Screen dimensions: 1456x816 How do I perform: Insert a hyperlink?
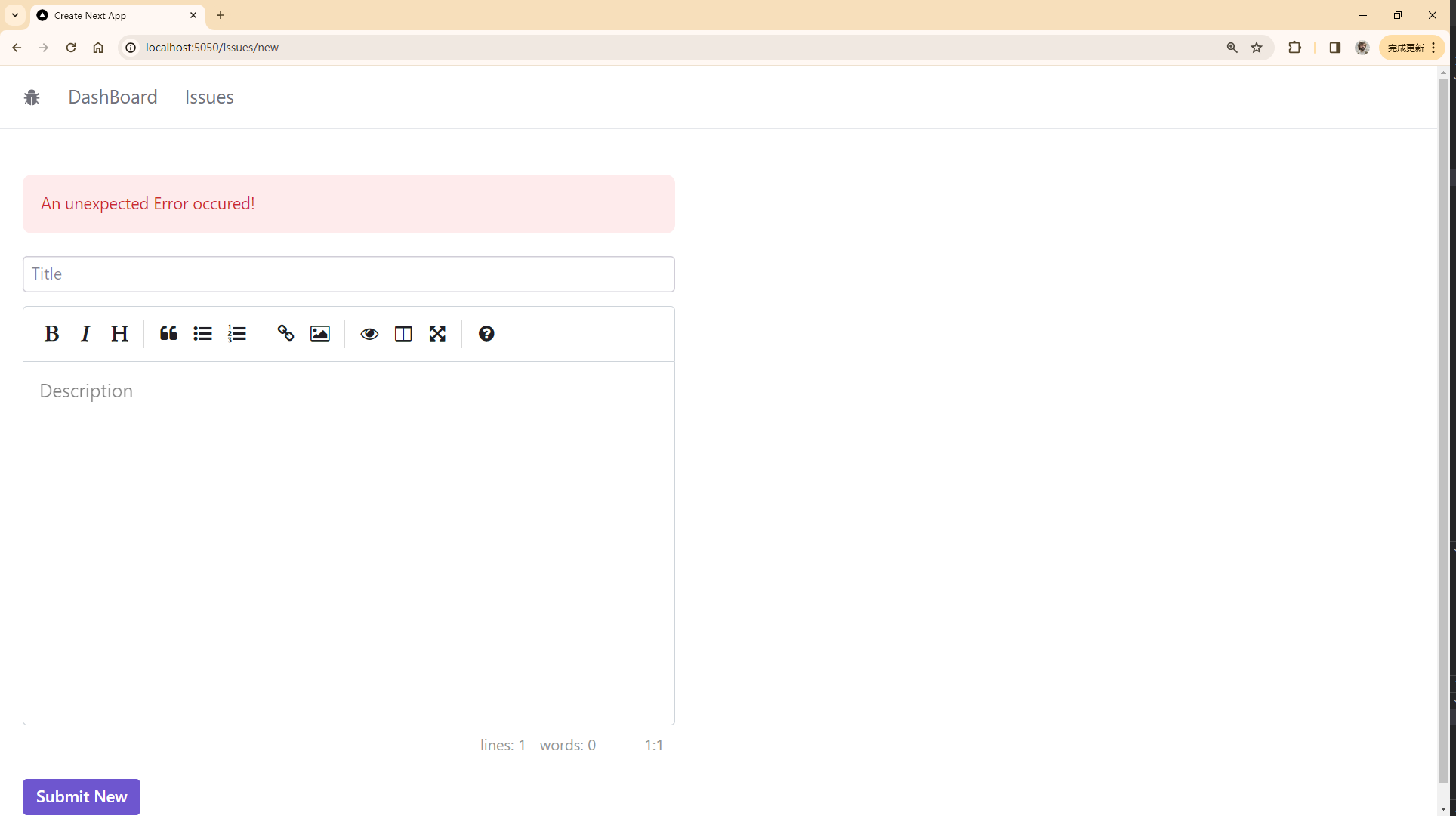(285, 333)
